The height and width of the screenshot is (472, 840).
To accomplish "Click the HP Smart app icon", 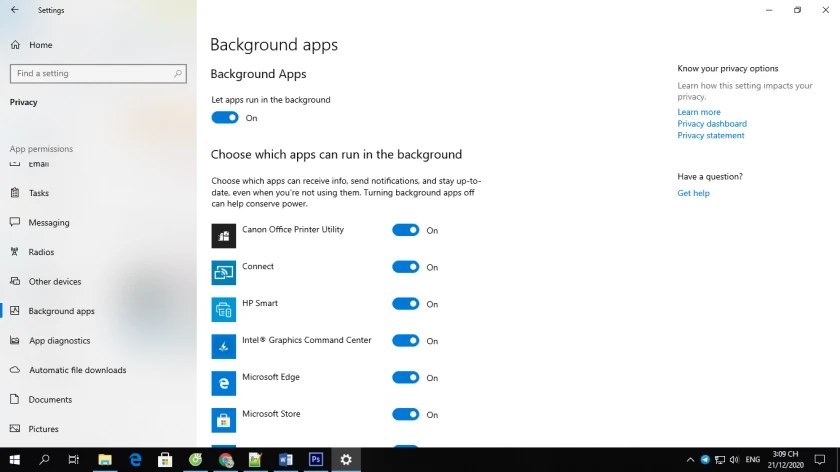I will 223,310.
